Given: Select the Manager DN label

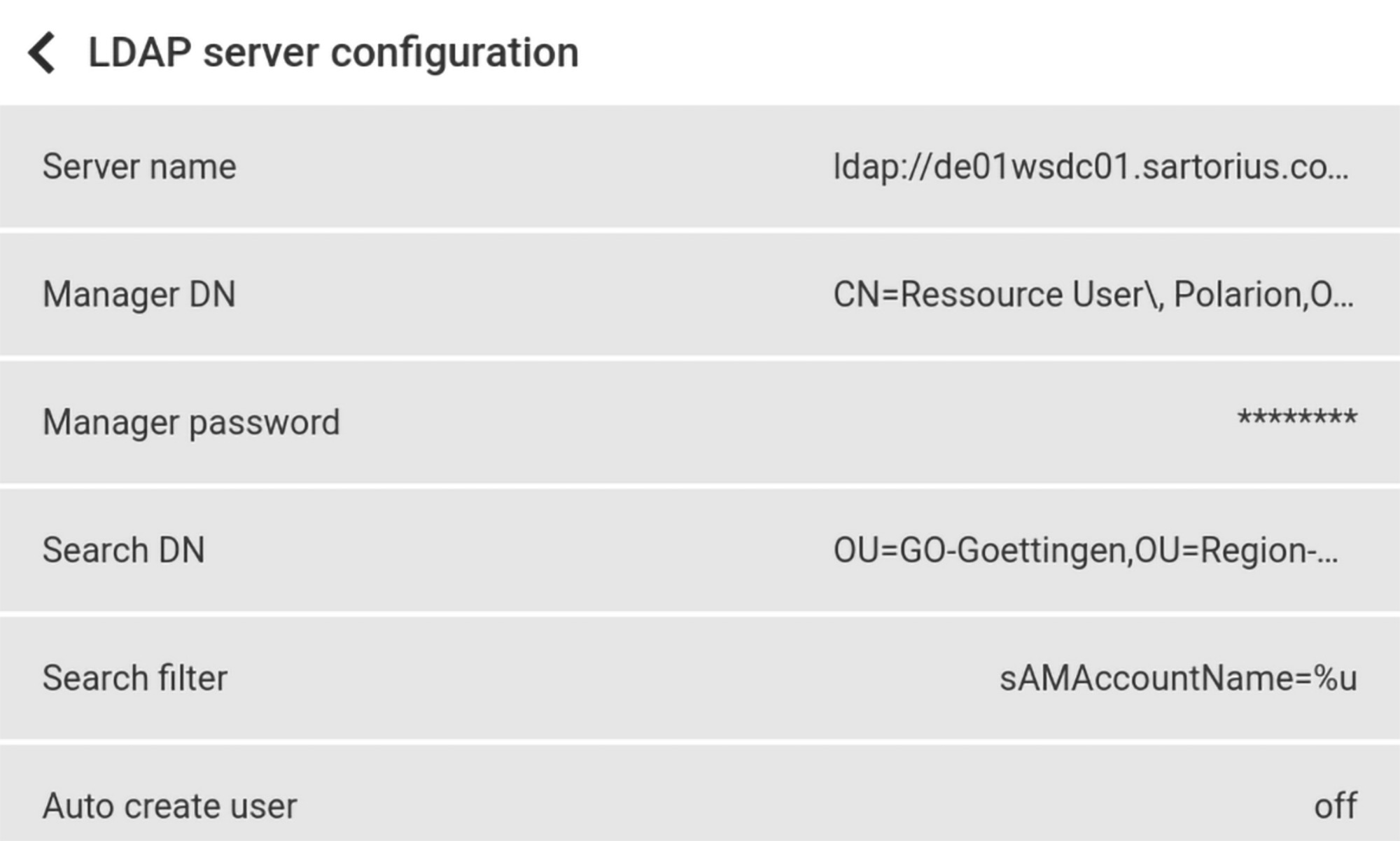Looking at the screenshot, I should [139, 294].
